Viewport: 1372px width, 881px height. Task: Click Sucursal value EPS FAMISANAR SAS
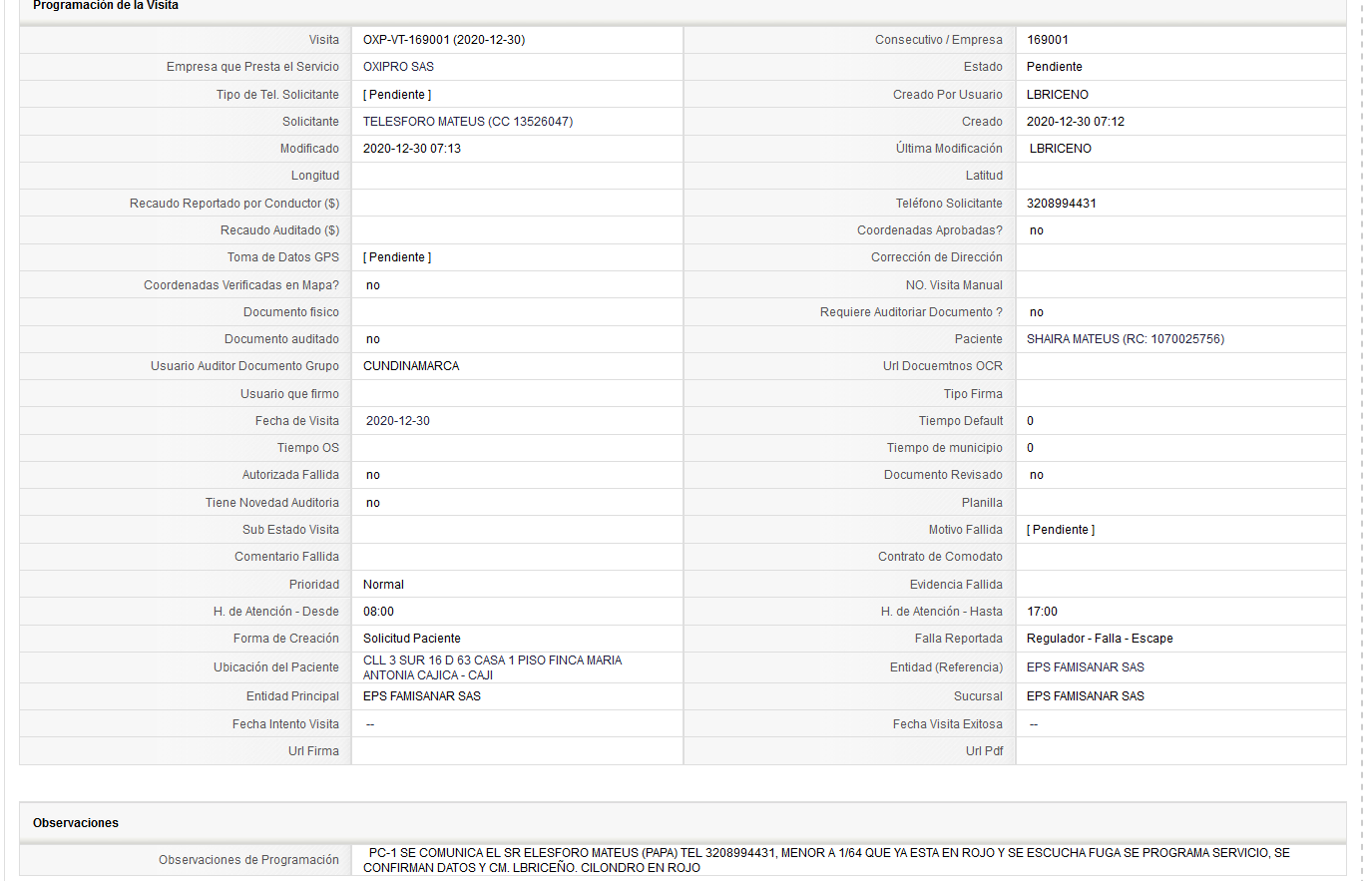(1086, 696)
